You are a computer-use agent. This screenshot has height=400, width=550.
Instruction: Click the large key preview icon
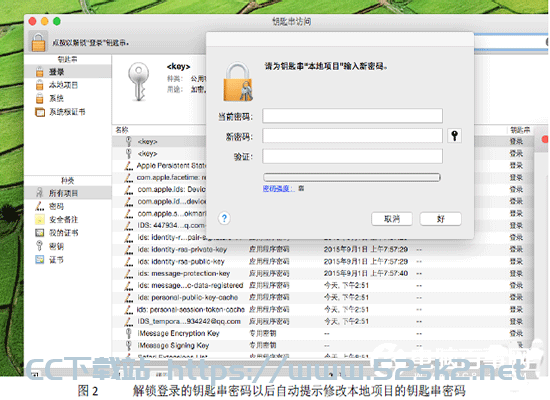click(x=139, y=81)
